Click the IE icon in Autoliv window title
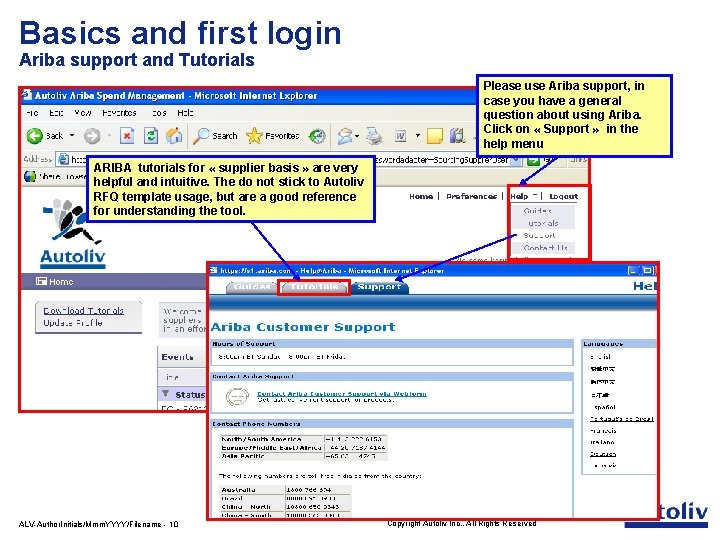The image size is (720, 540). (x=27, y=95)
